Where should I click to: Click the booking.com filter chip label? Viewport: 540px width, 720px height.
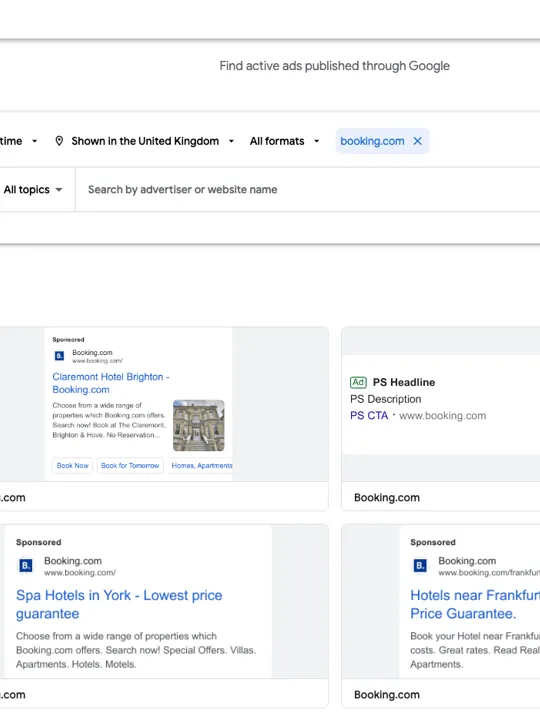[x=372, y=141]
